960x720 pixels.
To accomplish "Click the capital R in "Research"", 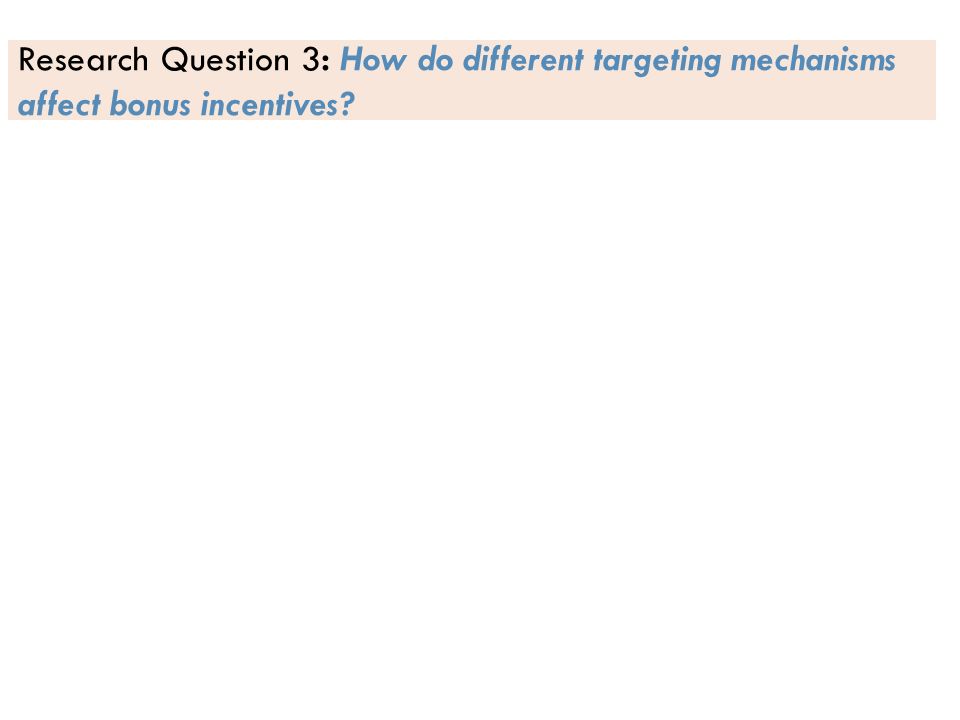I will pyautogui.click(x=28, y=61).
